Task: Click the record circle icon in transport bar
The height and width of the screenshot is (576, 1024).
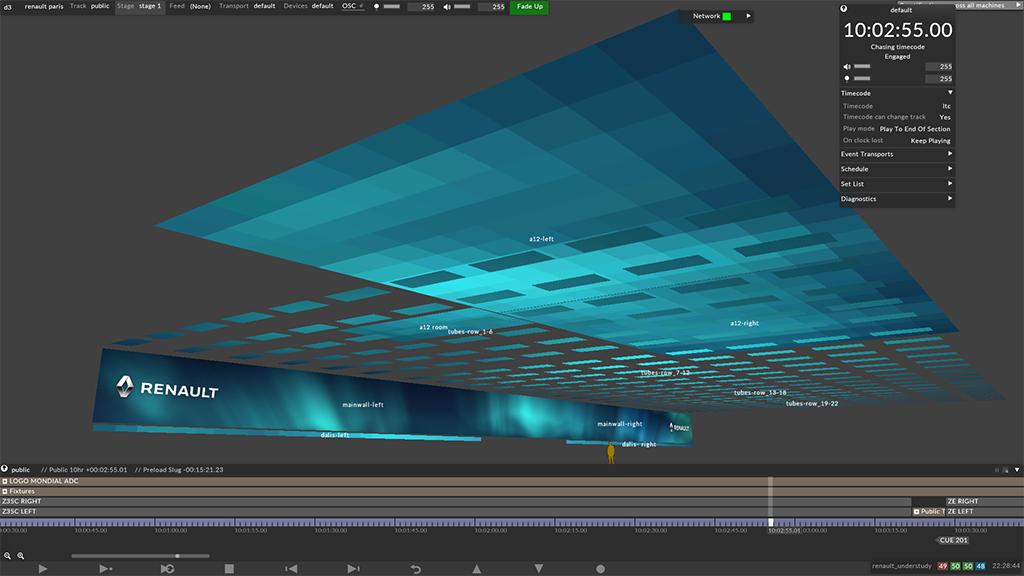Action: click(600, 569)
